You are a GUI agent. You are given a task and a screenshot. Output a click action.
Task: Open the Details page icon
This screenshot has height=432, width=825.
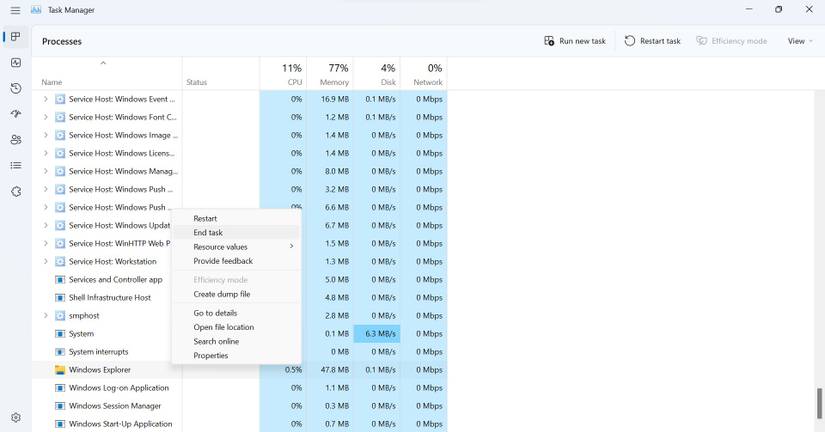15,166
